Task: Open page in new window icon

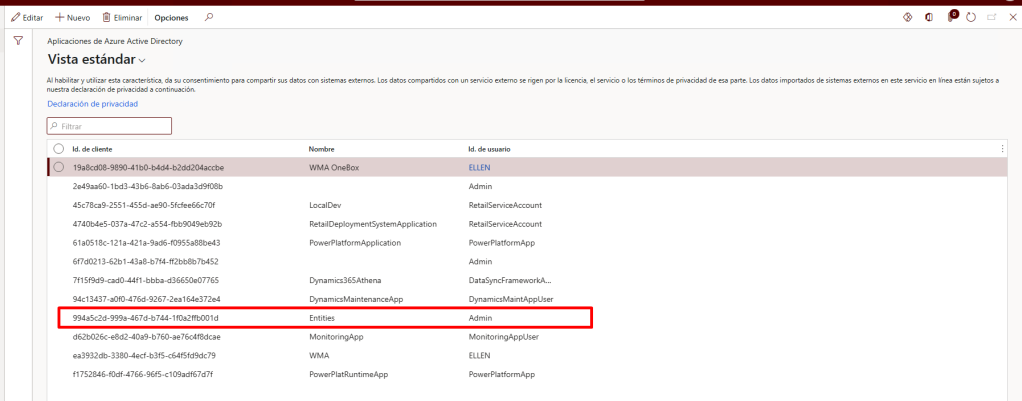Action: (992, 17)
